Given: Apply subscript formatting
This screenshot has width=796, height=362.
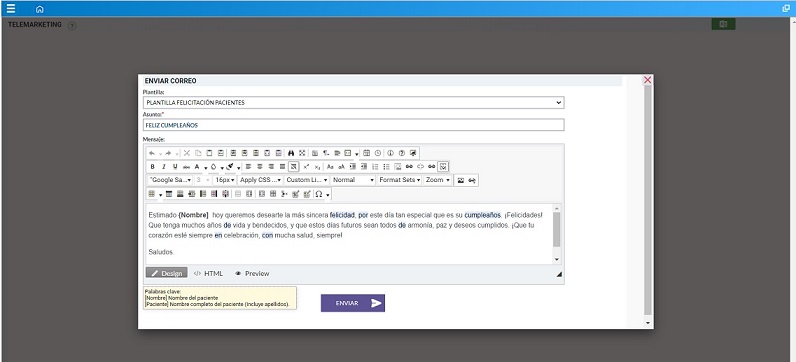Looking at the screenshot, I should tap(317, 167).
